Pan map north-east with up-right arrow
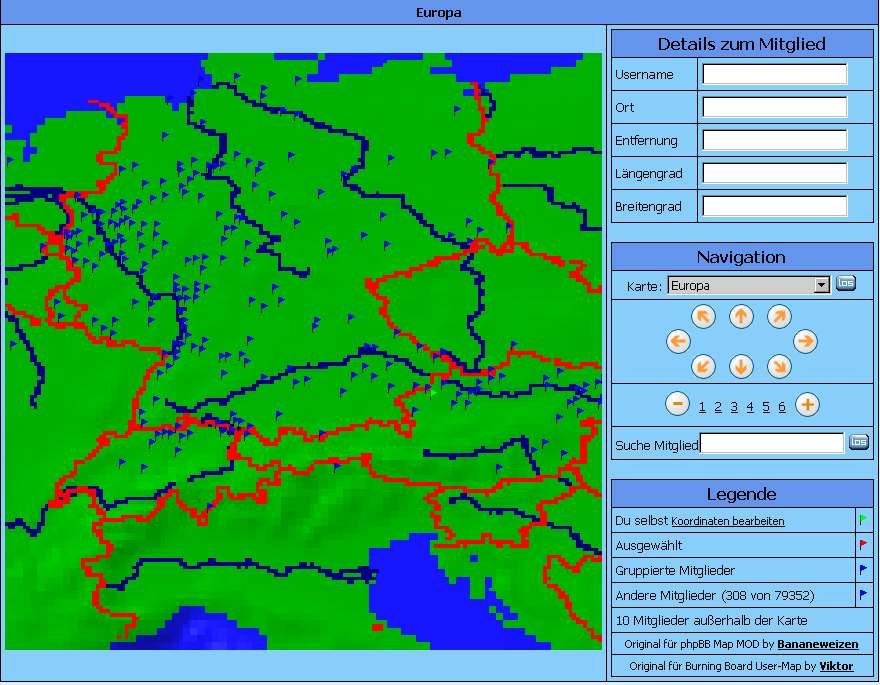880x685 pixels. 779,316
